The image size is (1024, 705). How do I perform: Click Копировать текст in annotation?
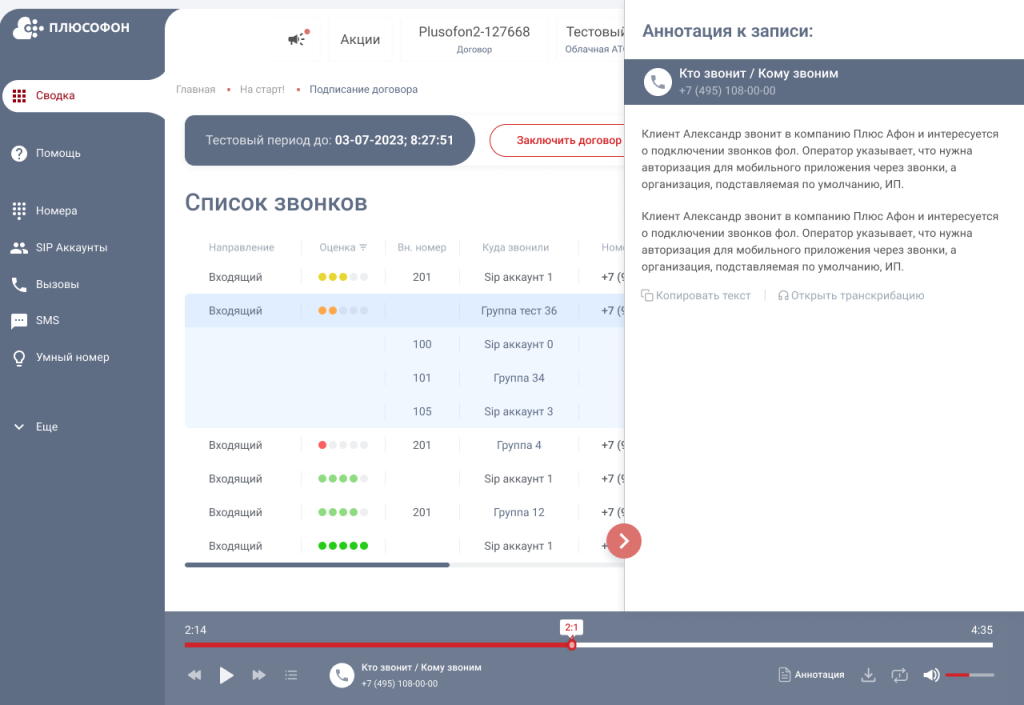(x=696, y=296)
